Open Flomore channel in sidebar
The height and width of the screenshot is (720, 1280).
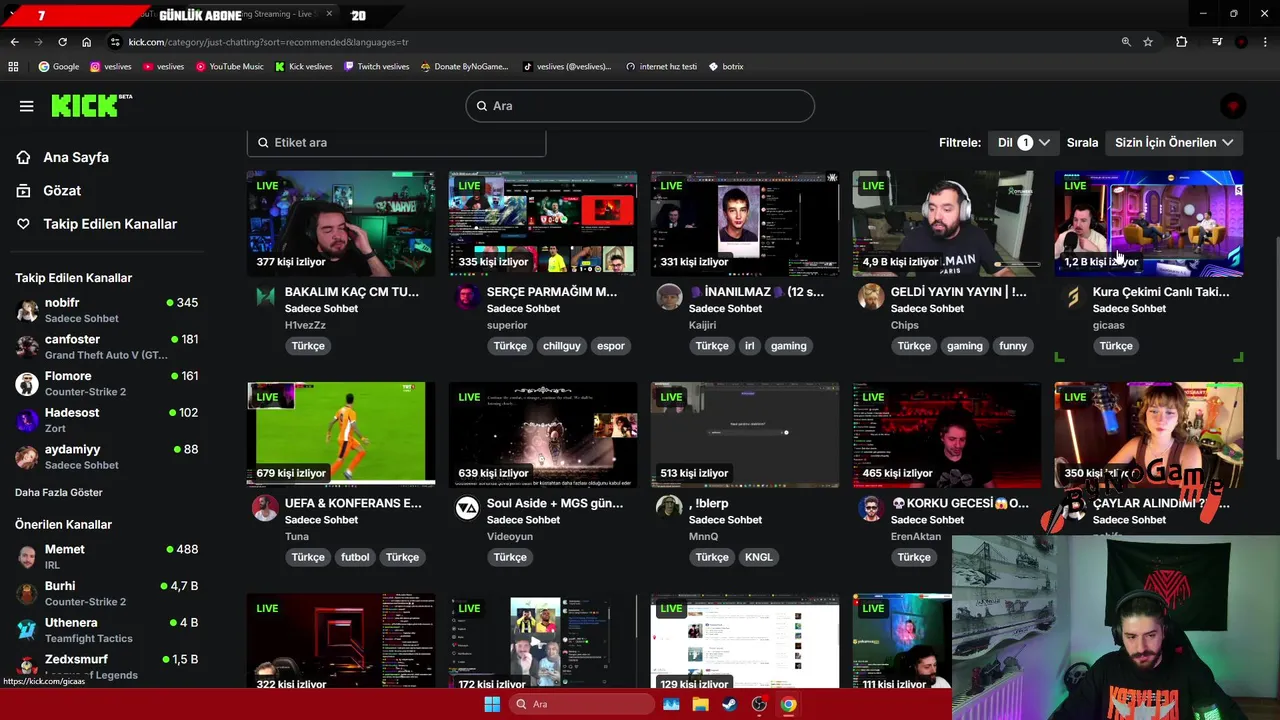pyautogui.click(x=108, y=383)
